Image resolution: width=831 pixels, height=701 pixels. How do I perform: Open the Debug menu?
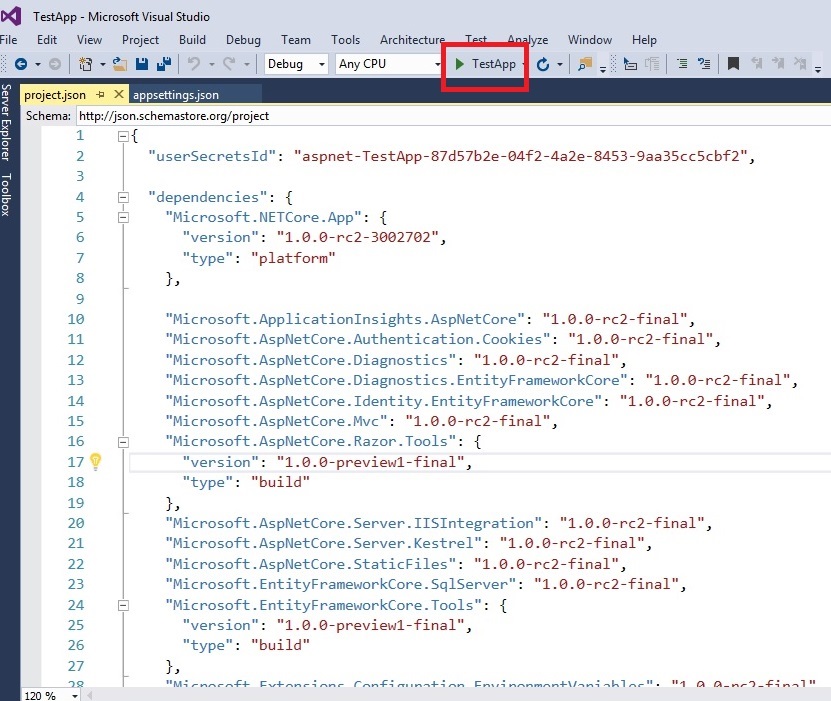[243, 40]
